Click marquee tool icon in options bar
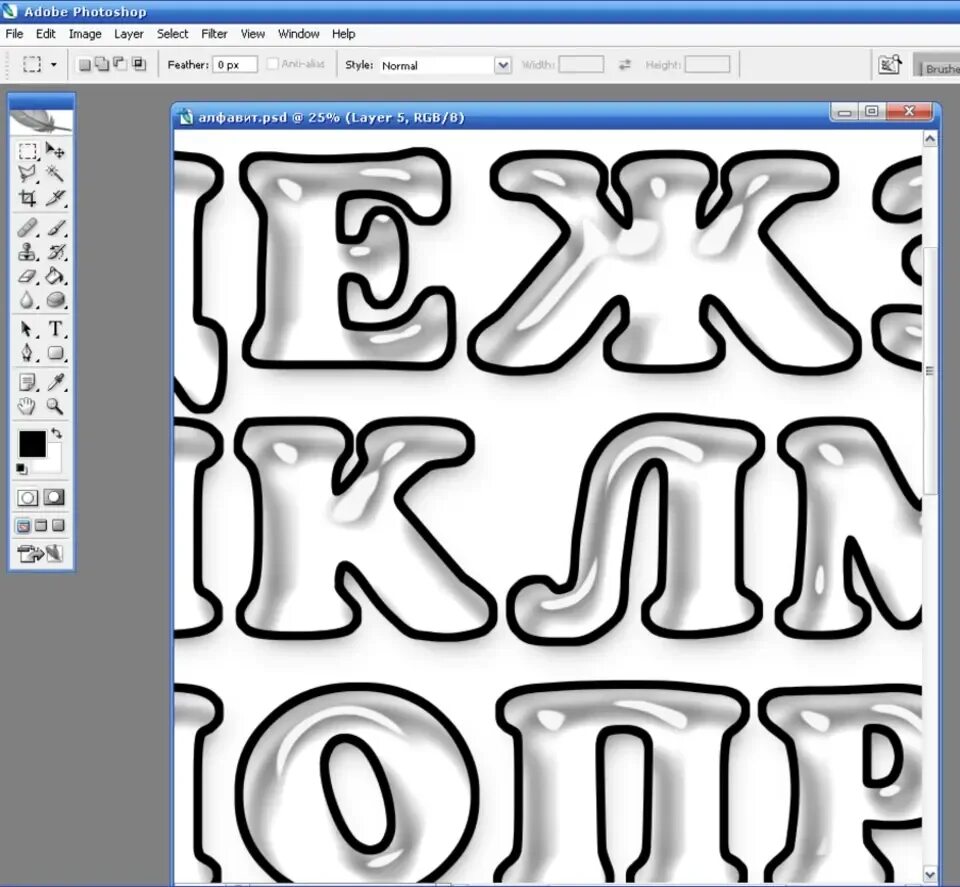This screenshot has width=960, height=887. point(32,64)
